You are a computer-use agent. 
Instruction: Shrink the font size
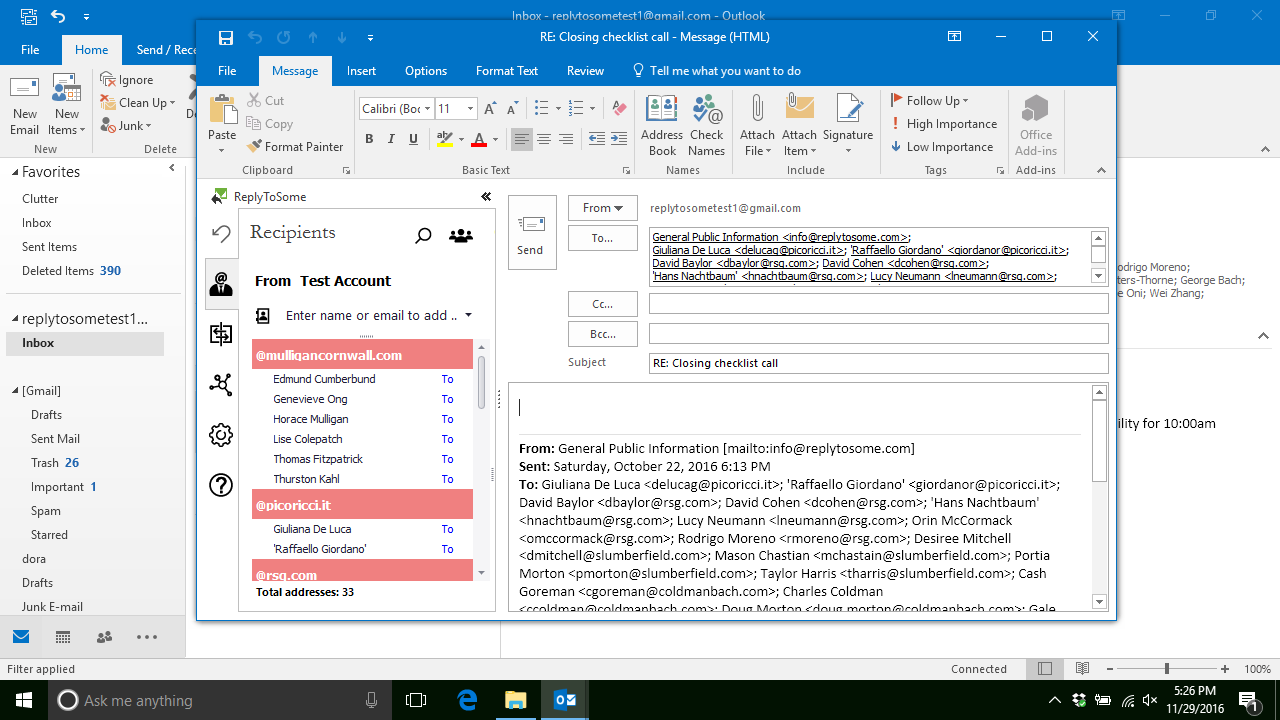511,108
